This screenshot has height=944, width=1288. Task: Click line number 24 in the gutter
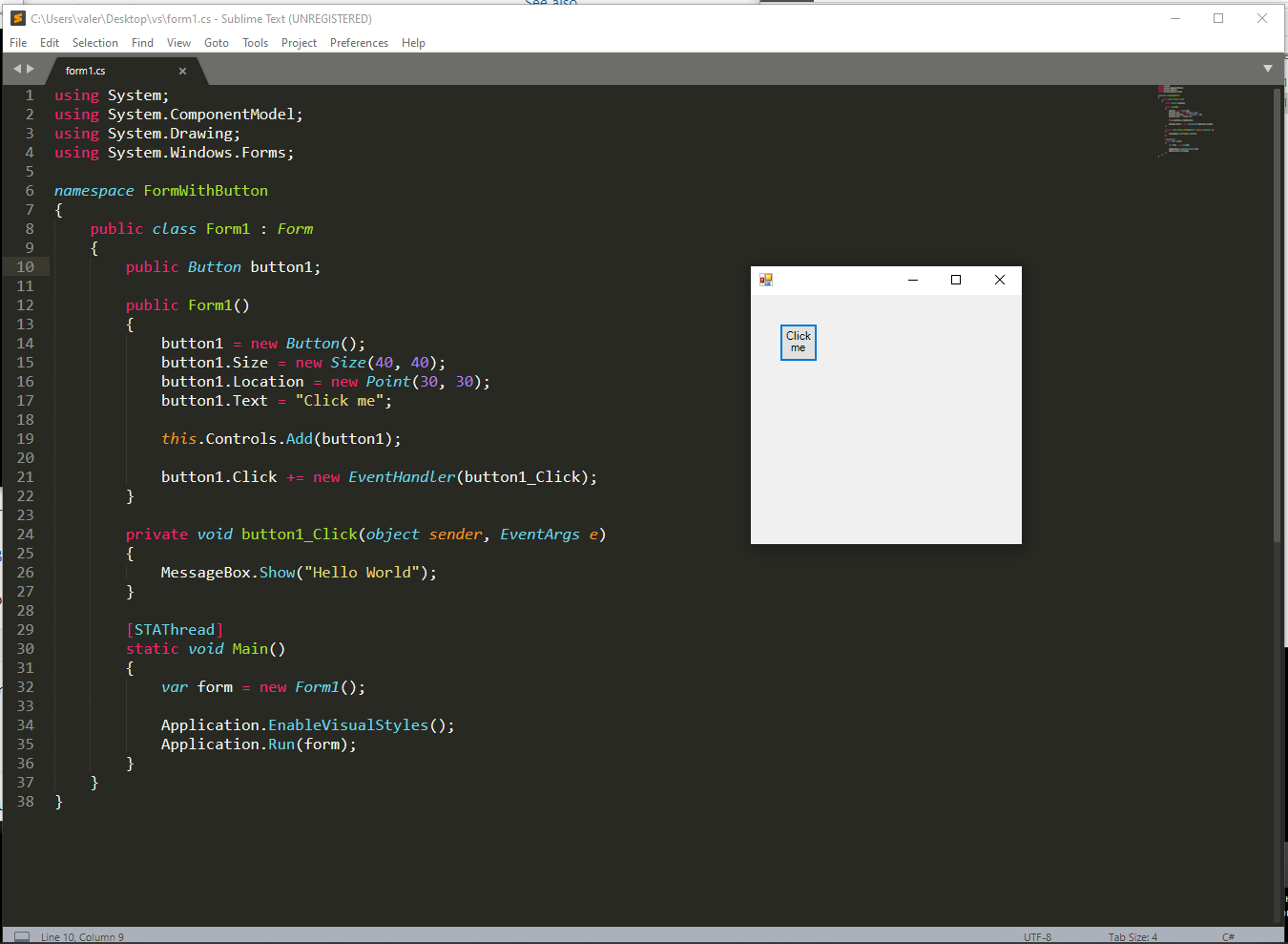pyautogui.click(x=26, y=535)
